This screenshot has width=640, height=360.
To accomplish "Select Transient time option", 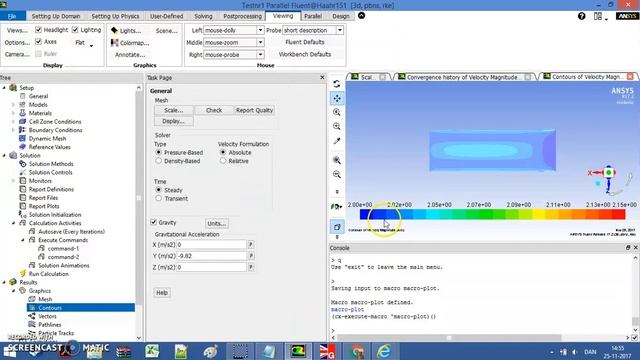I will click(159, 198).
